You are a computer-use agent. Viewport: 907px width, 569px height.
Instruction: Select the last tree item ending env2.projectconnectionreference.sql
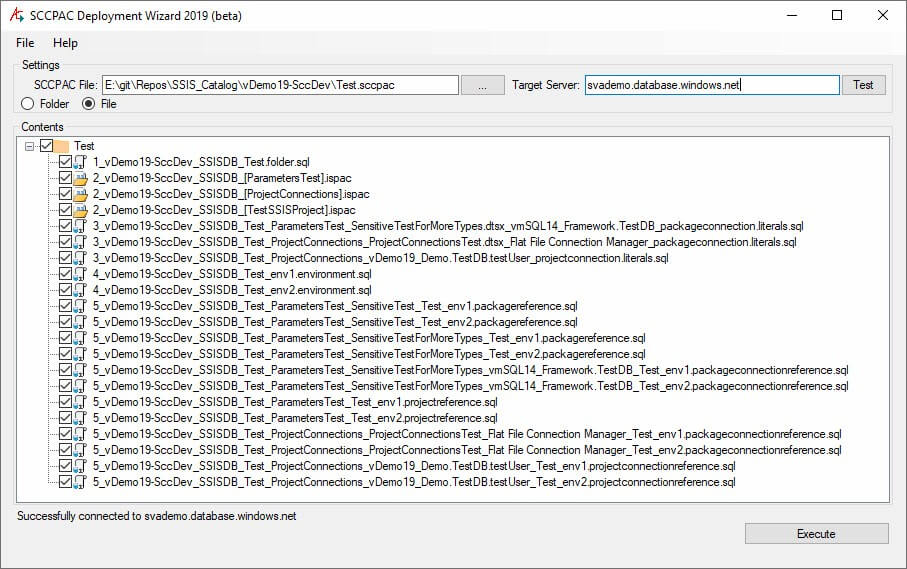point(414,482)
